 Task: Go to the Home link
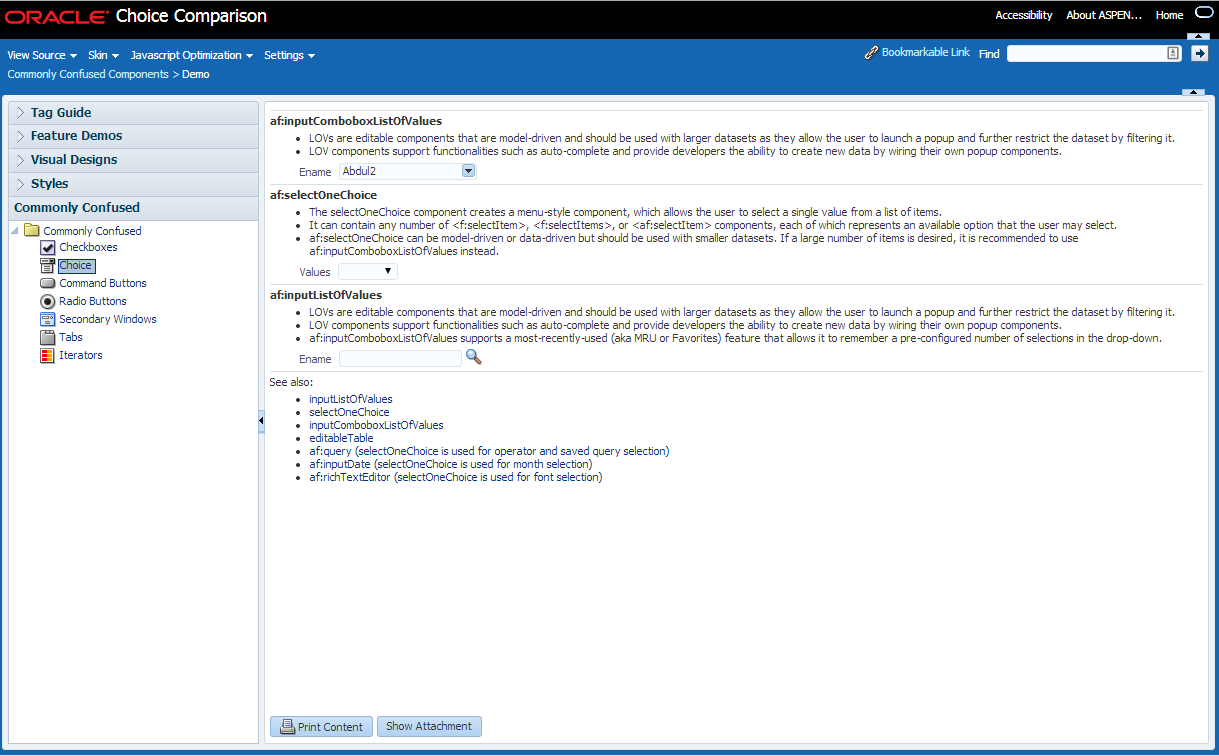click(1169, 15)
